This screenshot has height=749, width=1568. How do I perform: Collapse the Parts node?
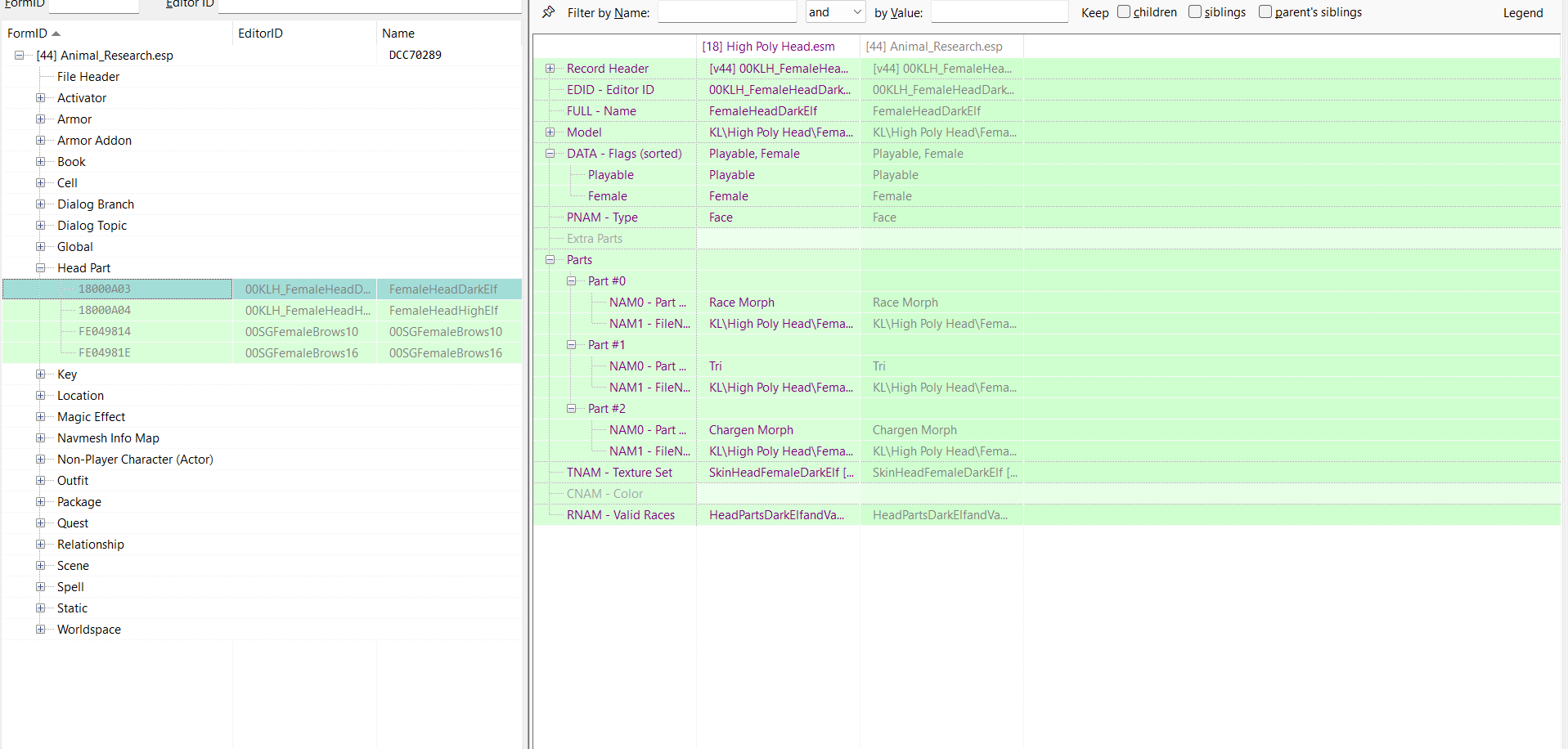coord(550,260)
